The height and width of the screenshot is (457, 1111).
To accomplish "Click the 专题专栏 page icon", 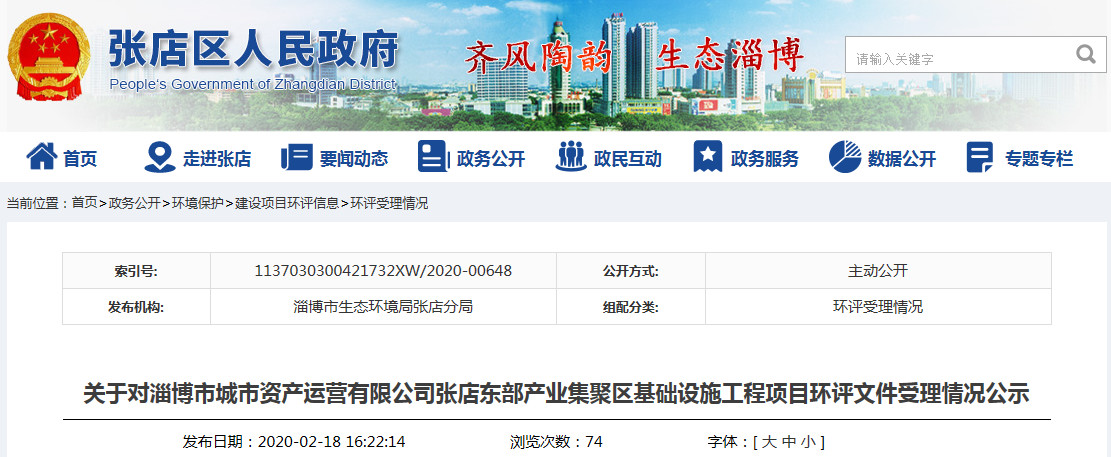I will click(980, 157).
